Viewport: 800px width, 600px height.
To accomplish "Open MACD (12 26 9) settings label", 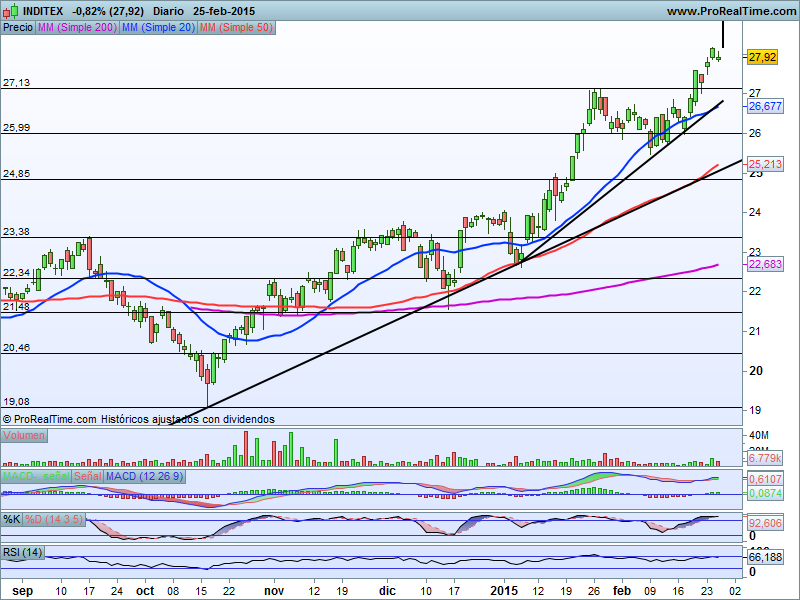I will point(144,476).
